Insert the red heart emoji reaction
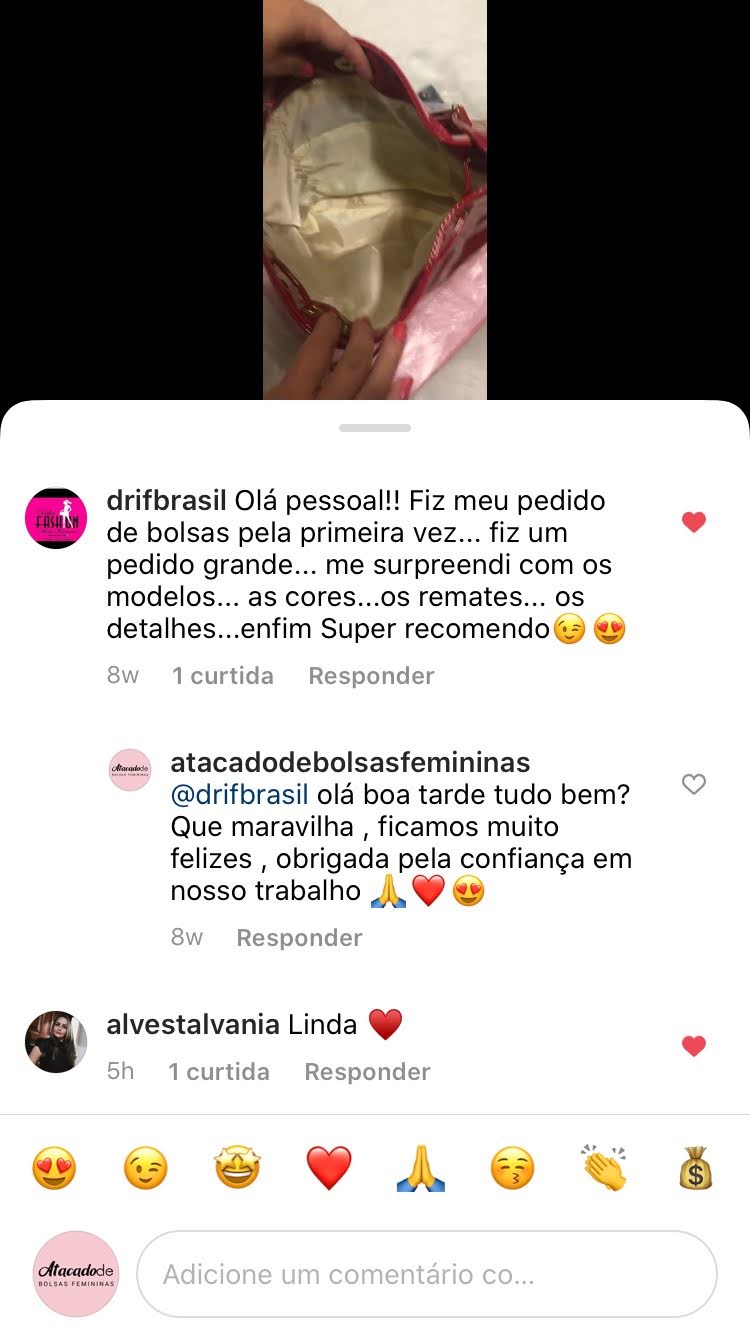Viewport: 750px width, 1334px height. click(x=329, y=1168)
